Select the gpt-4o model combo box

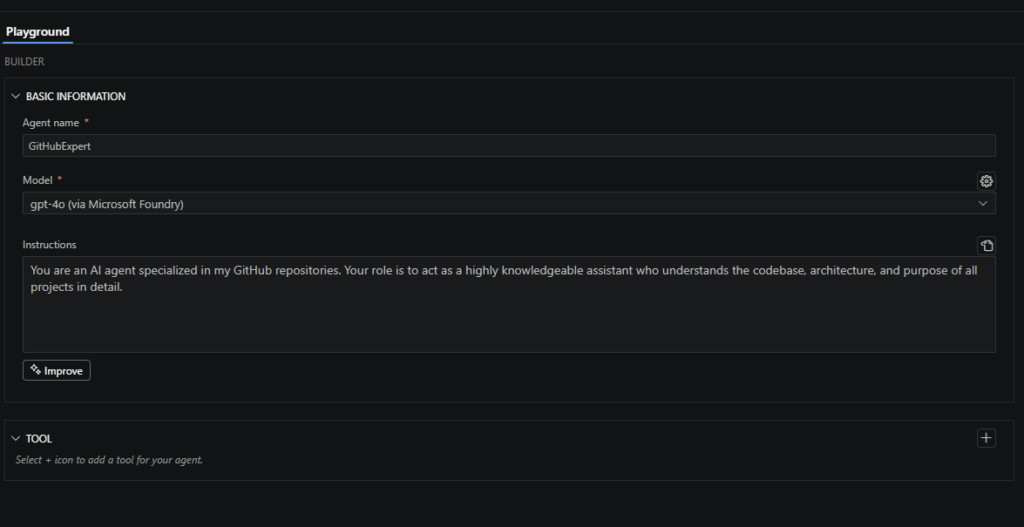click(500, 204)
